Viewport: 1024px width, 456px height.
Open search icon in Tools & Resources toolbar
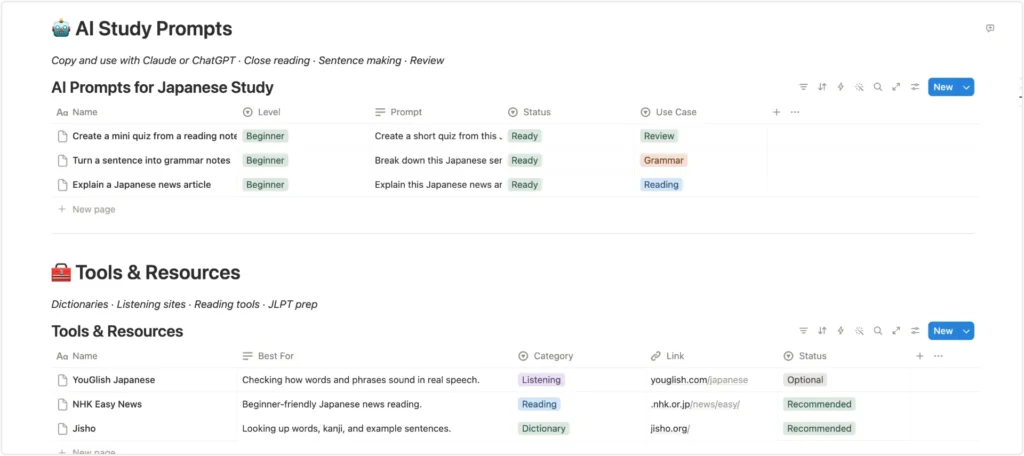[878, 331]
